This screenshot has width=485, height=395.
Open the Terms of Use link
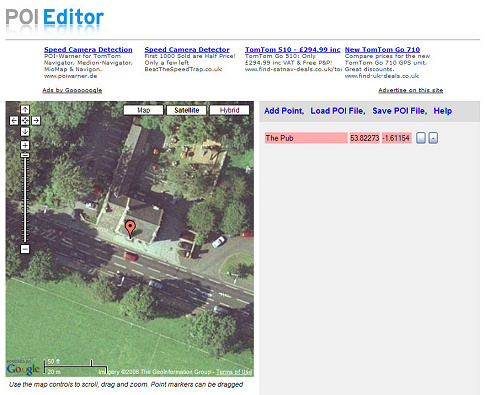coord(234,372)
